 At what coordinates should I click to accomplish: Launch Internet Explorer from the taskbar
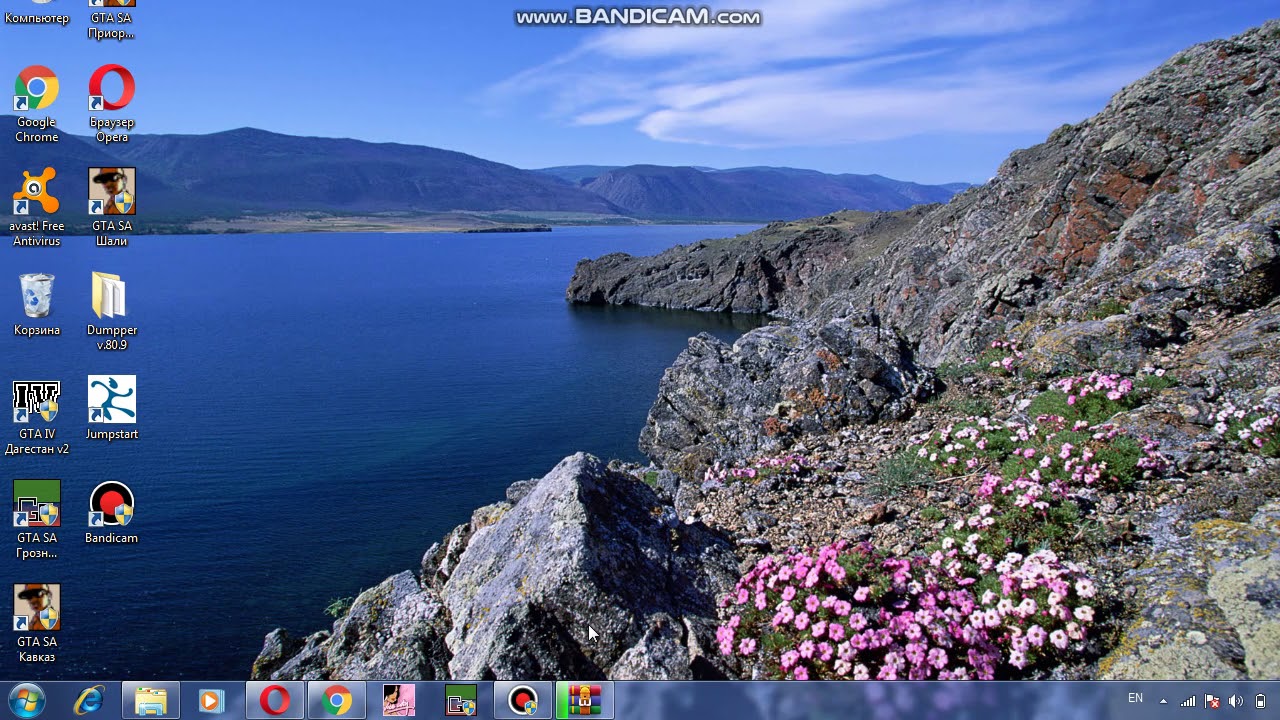tap(89, 701)
